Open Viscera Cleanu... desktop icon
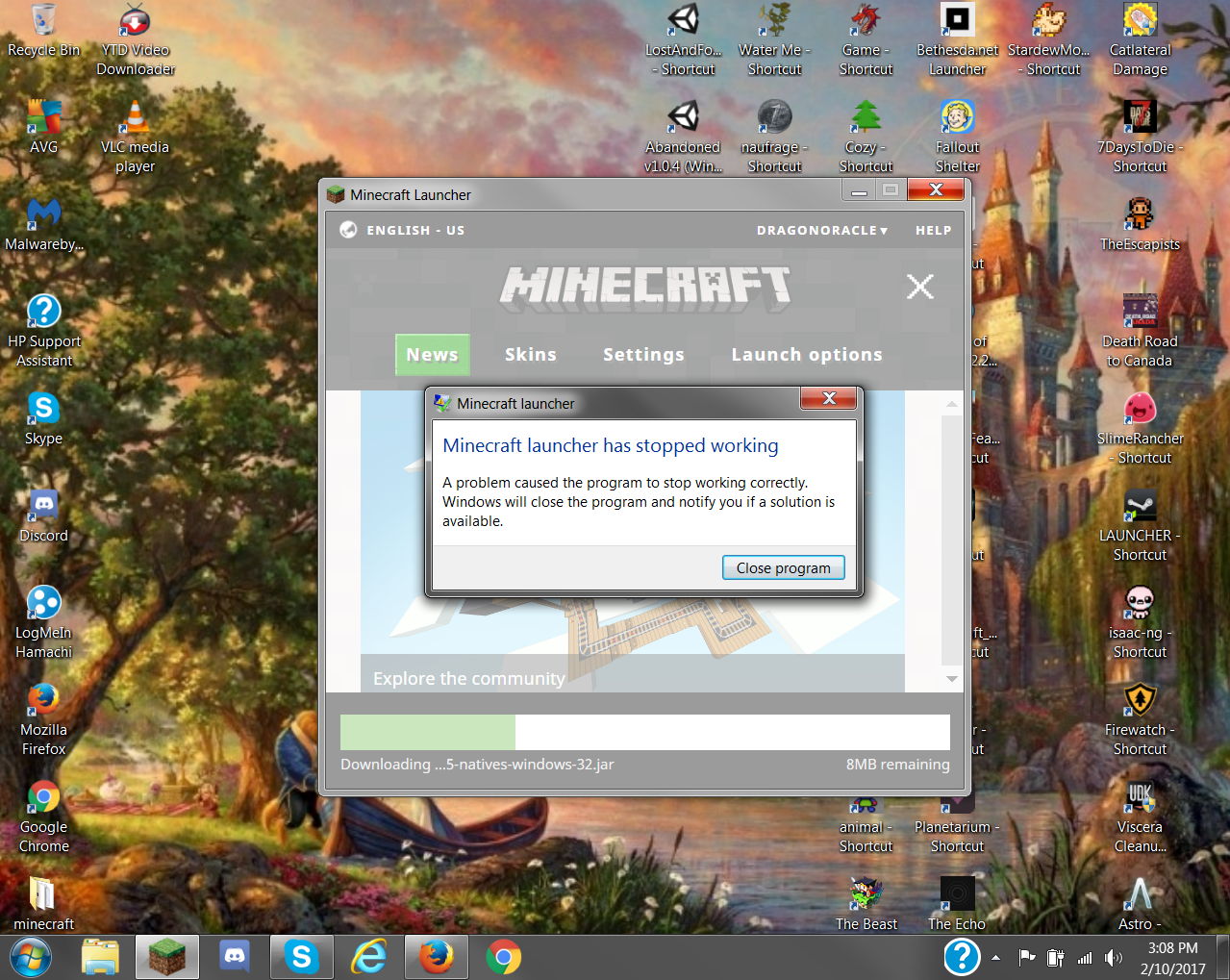1230x980 pixels. click(x=1140, y=817)
